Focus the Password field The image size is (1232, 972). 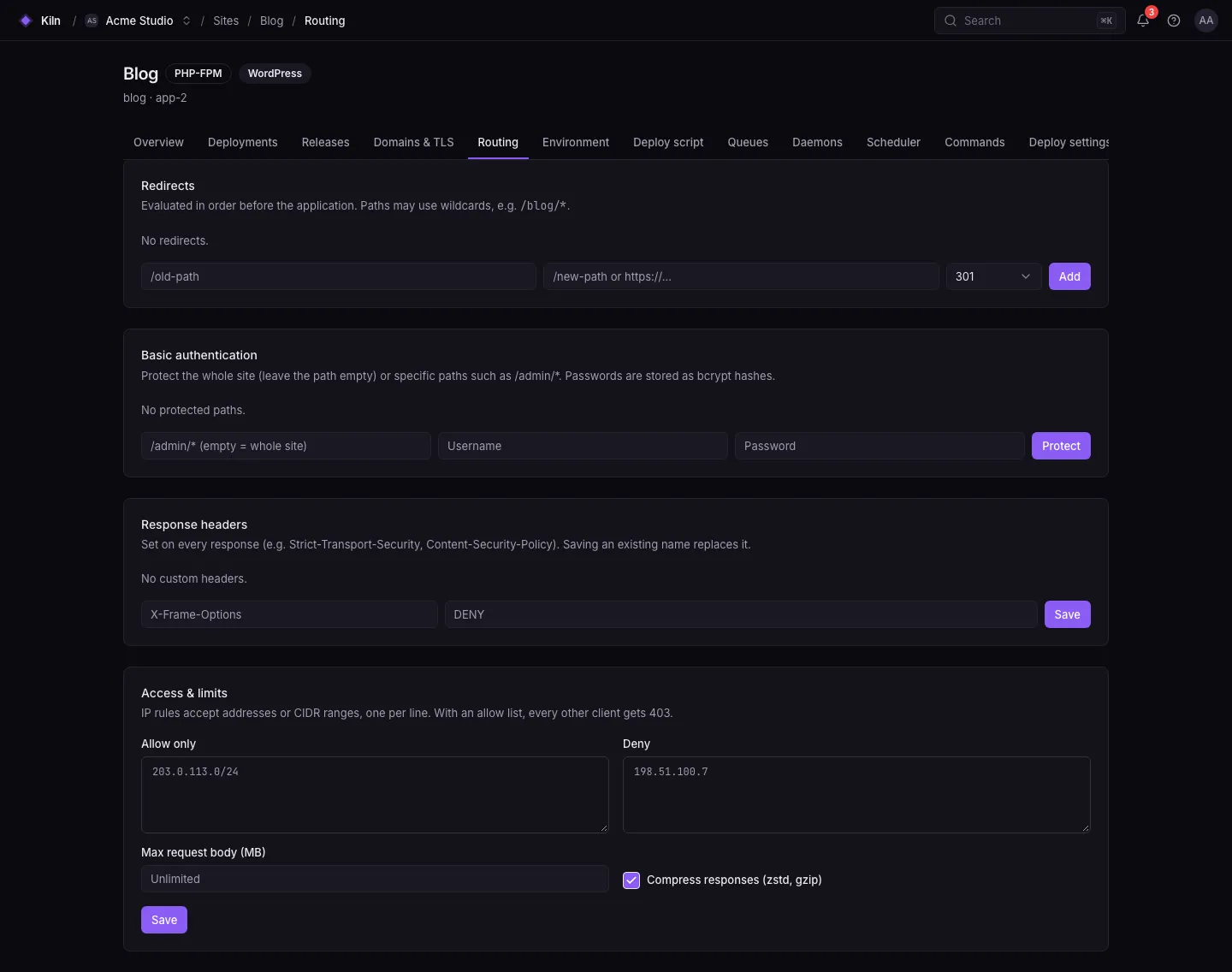(880, 446)
